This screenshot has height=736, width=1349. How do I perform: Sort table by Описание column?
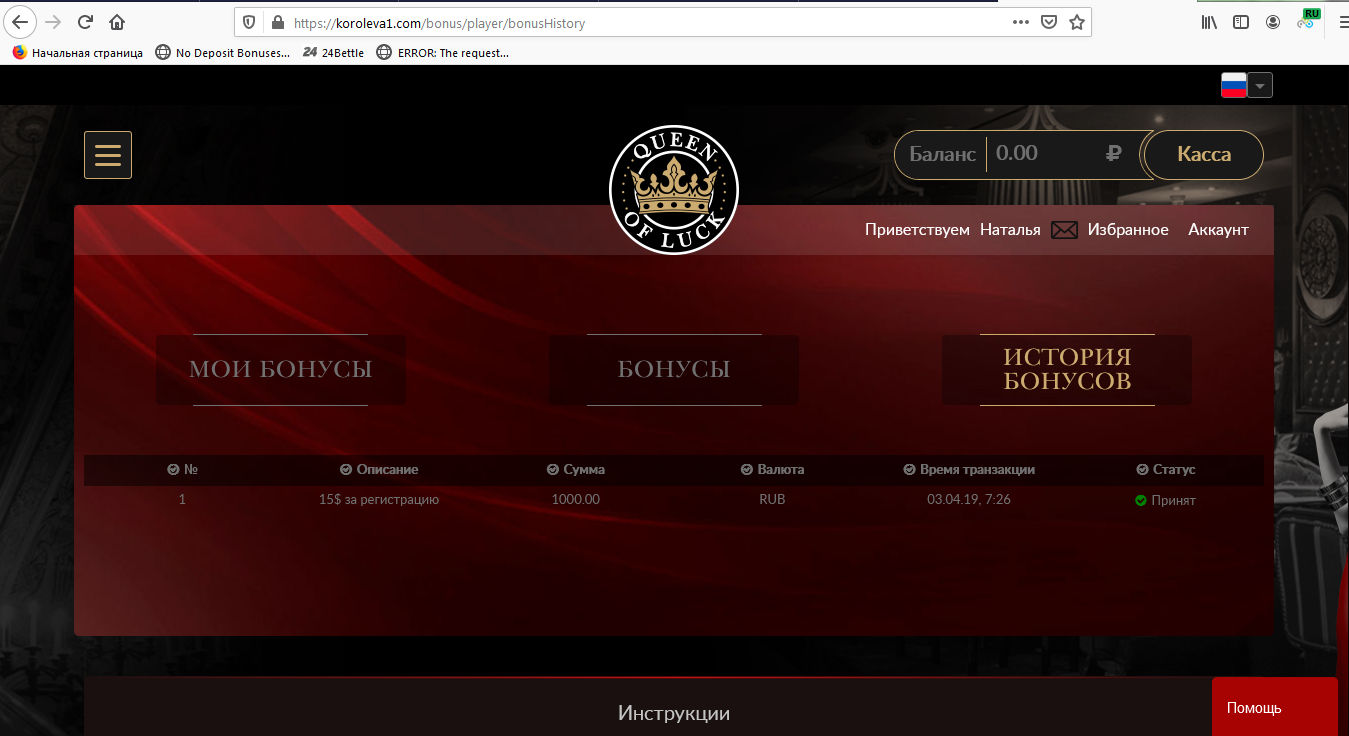coord(379,469)
